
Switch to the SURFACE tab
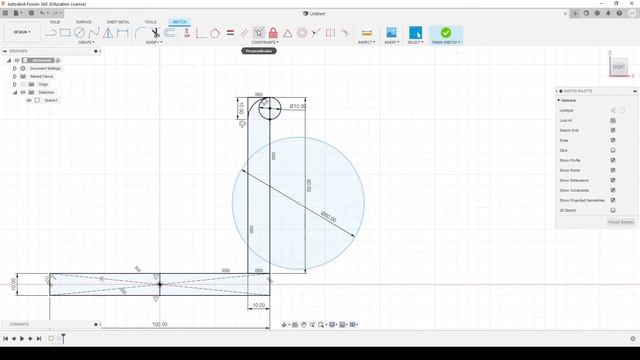[84, 22]
